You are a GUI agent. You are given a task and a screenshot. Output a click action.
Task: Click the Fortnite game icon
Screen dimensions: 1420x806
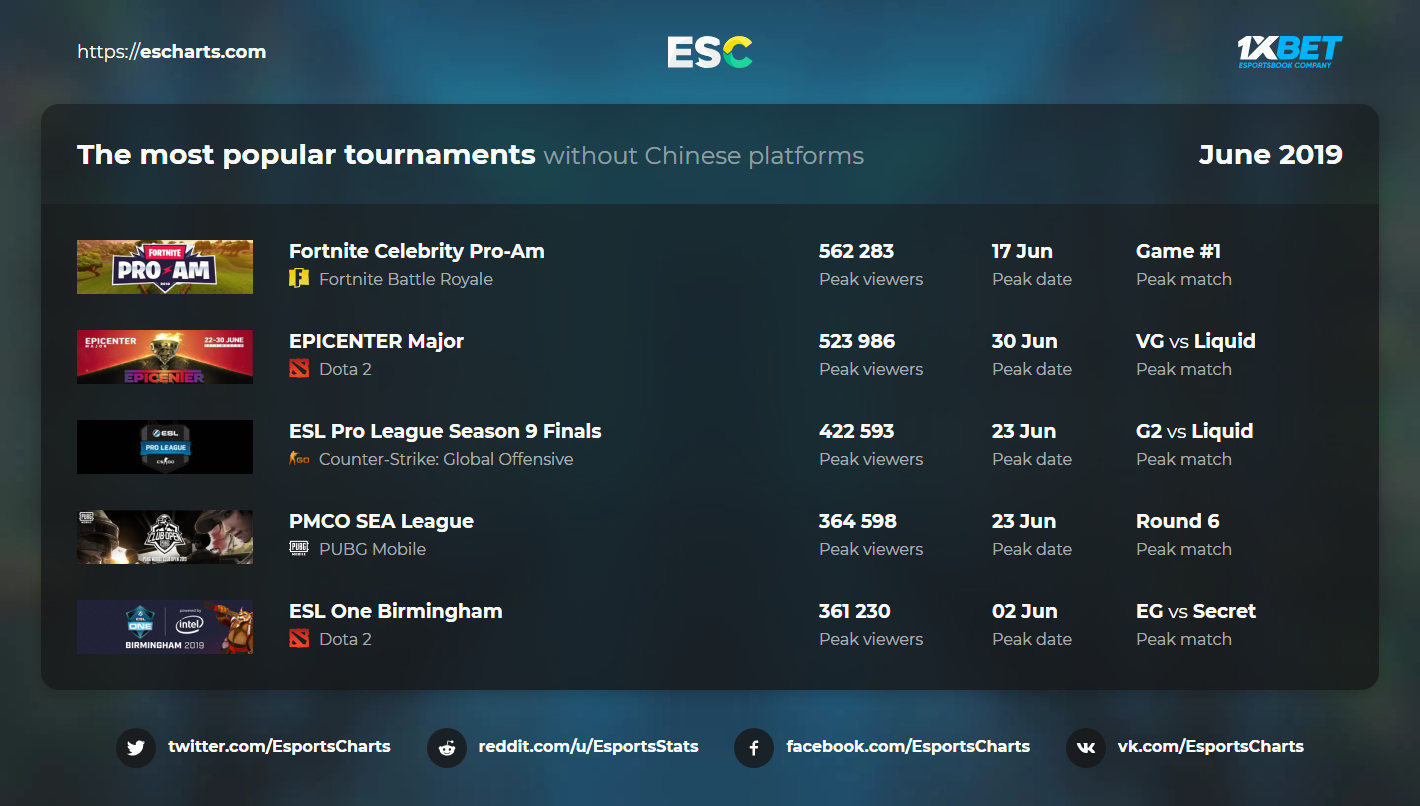tap(299, 279)
